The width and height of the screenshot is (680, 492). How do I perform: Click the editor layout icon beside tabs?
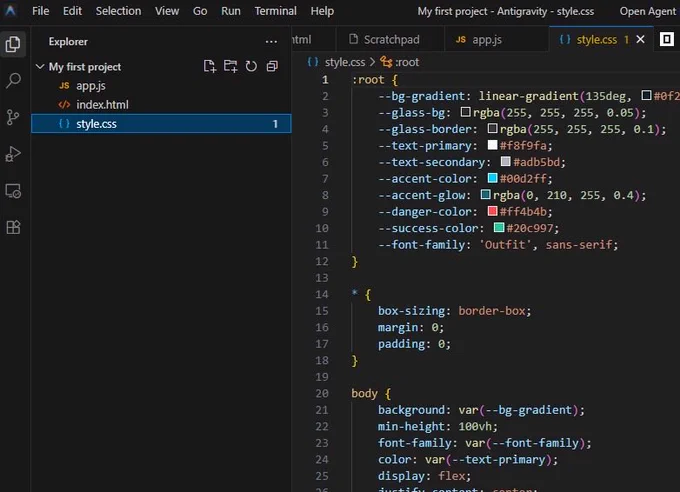pyautogui.click(x=667, y=39)
